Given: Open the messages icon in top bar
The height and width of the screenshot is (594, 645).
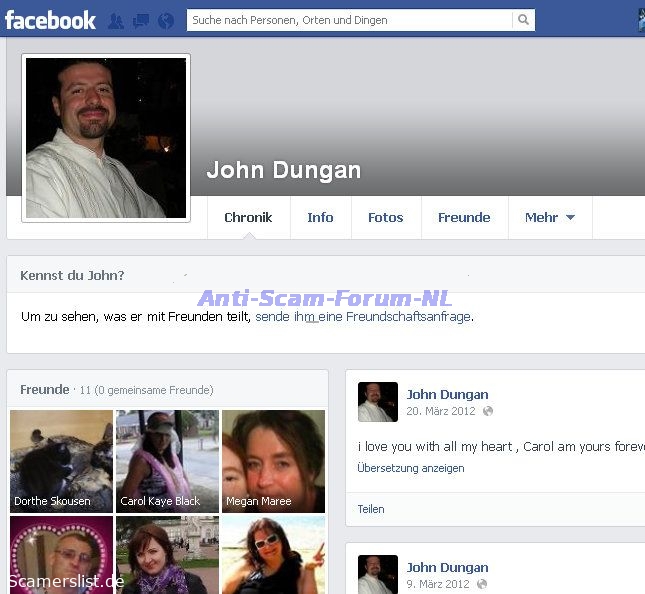Looking at the screenshot, I should [x=141, y=20].
